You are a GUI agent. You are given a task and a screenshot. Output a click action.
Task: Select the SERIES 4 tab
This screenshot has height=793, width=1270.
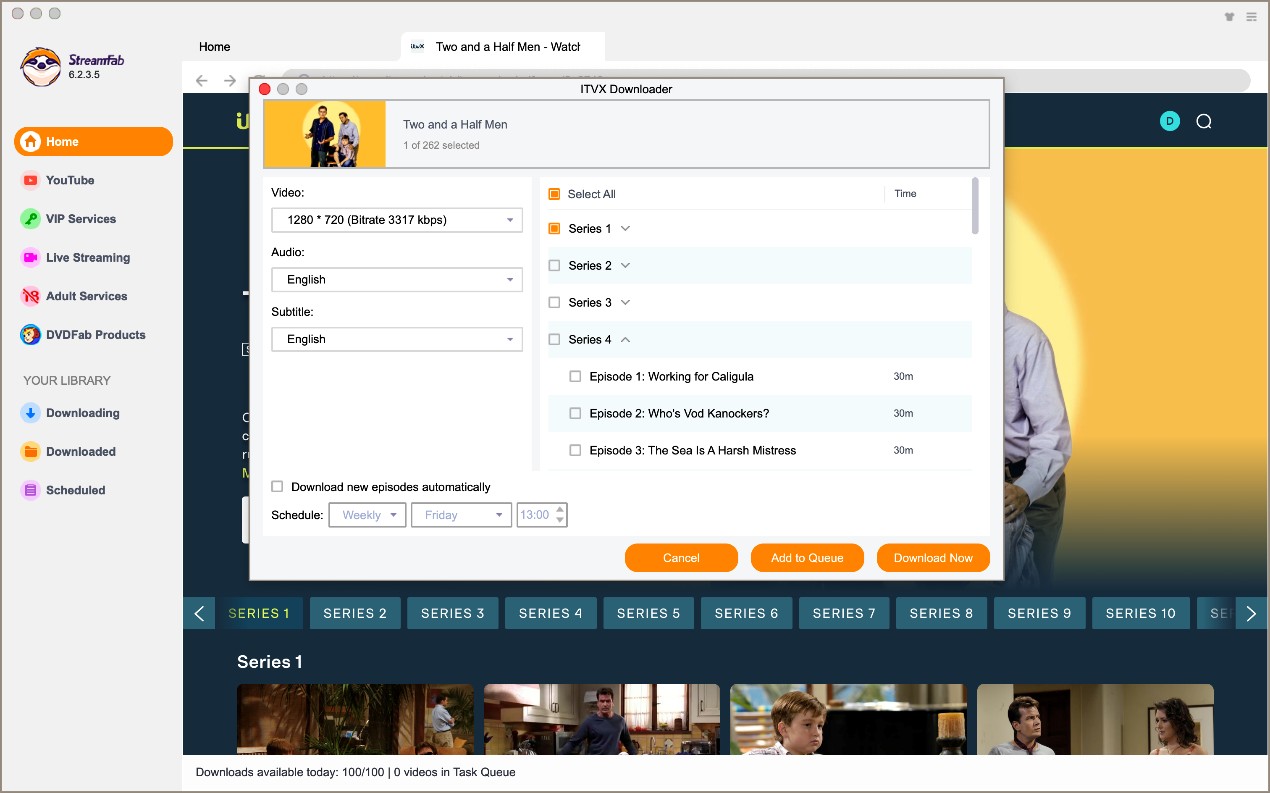551,613
